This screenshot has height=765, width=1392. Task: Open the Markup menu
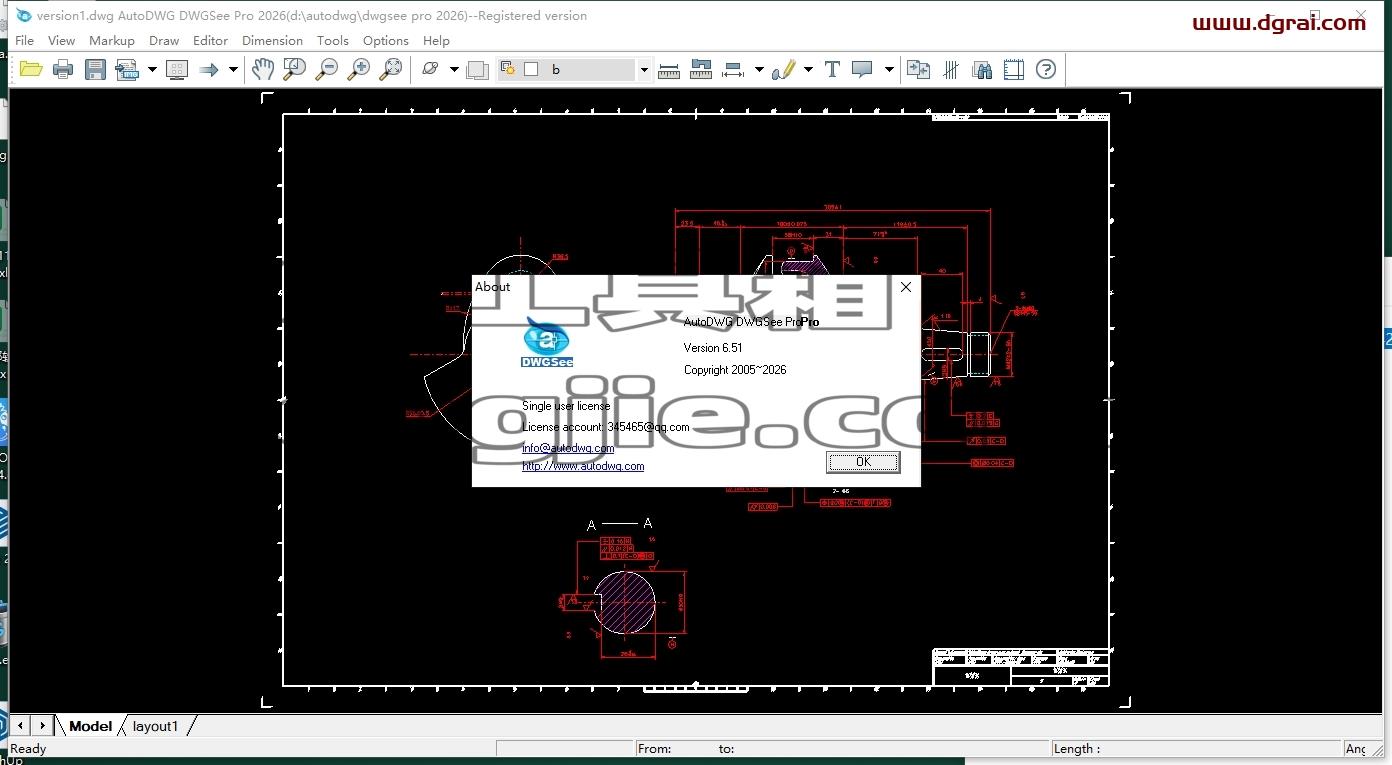coord(112,40)
